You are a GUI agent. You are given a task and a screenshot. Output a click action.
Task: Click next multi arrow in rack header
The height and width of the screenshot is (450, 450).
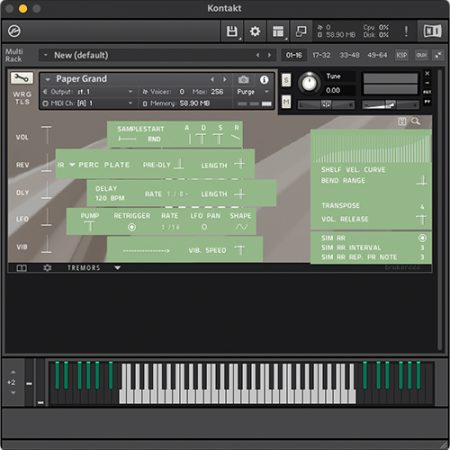pos(269,55)
